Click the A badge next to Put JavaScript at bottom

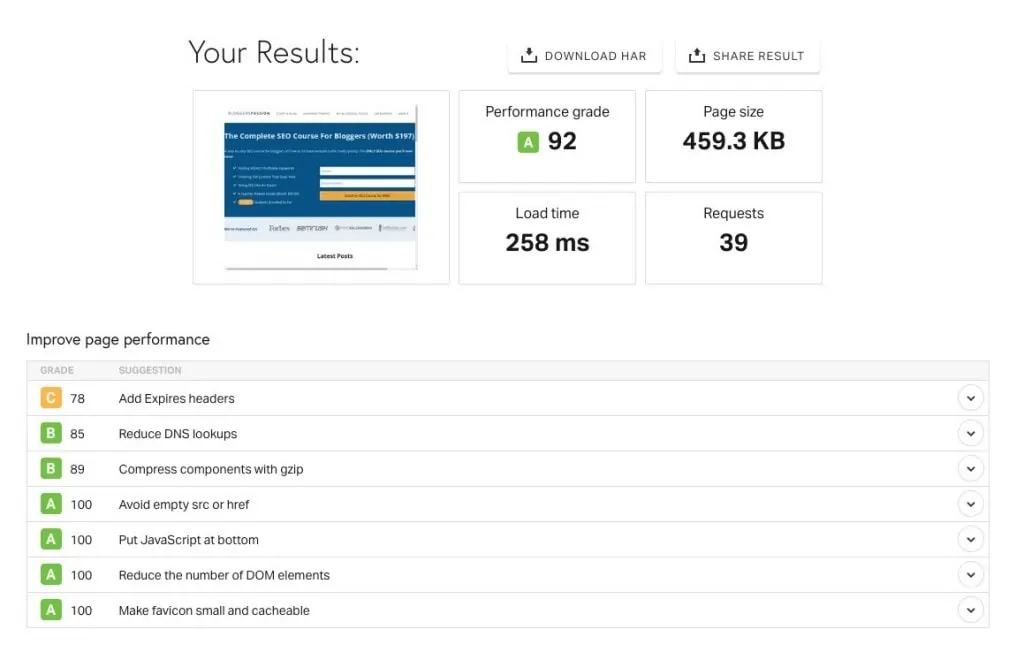[x=50, y=539]
